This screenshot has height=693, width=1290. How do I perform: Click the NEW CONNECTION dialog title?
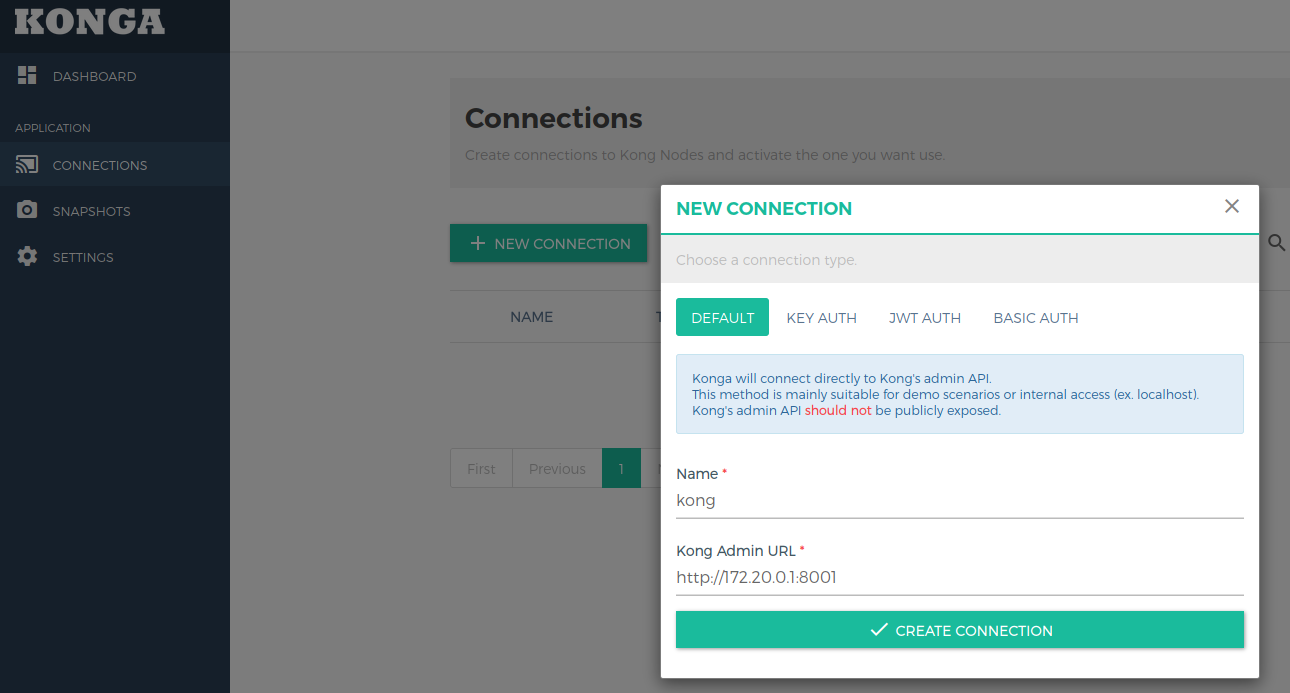[764, 208]
